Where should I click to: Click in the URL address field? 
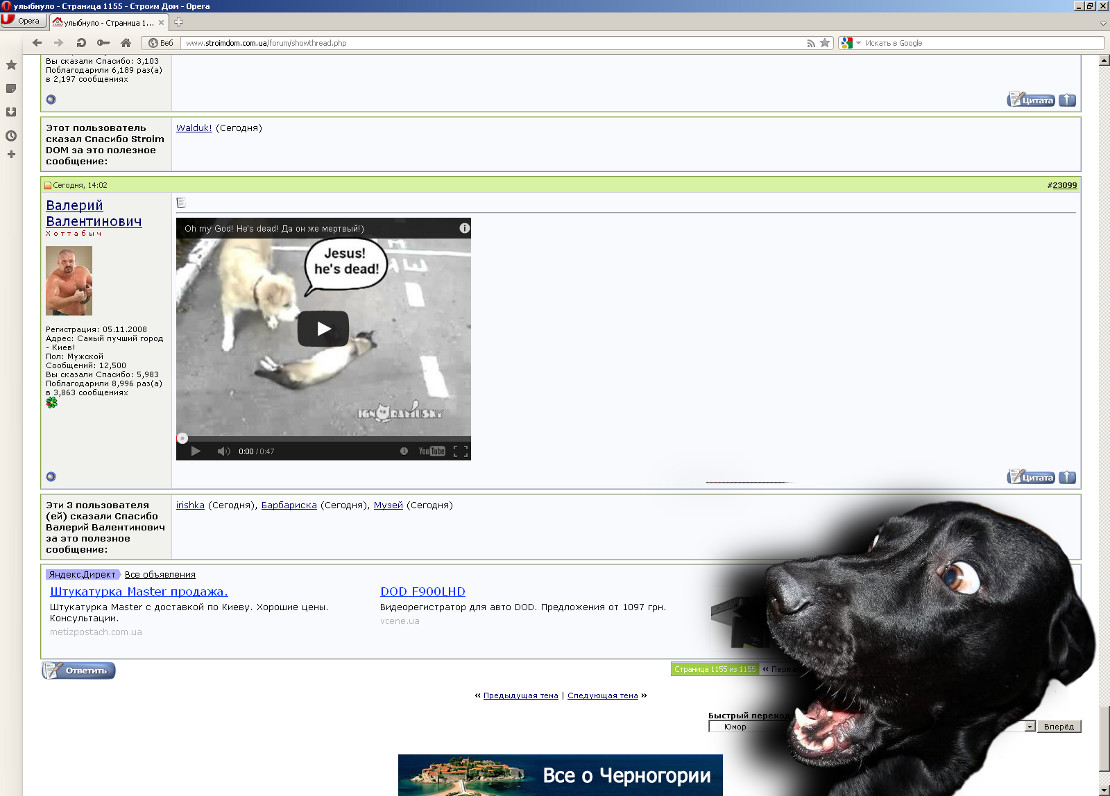click(x=492, y=43)
